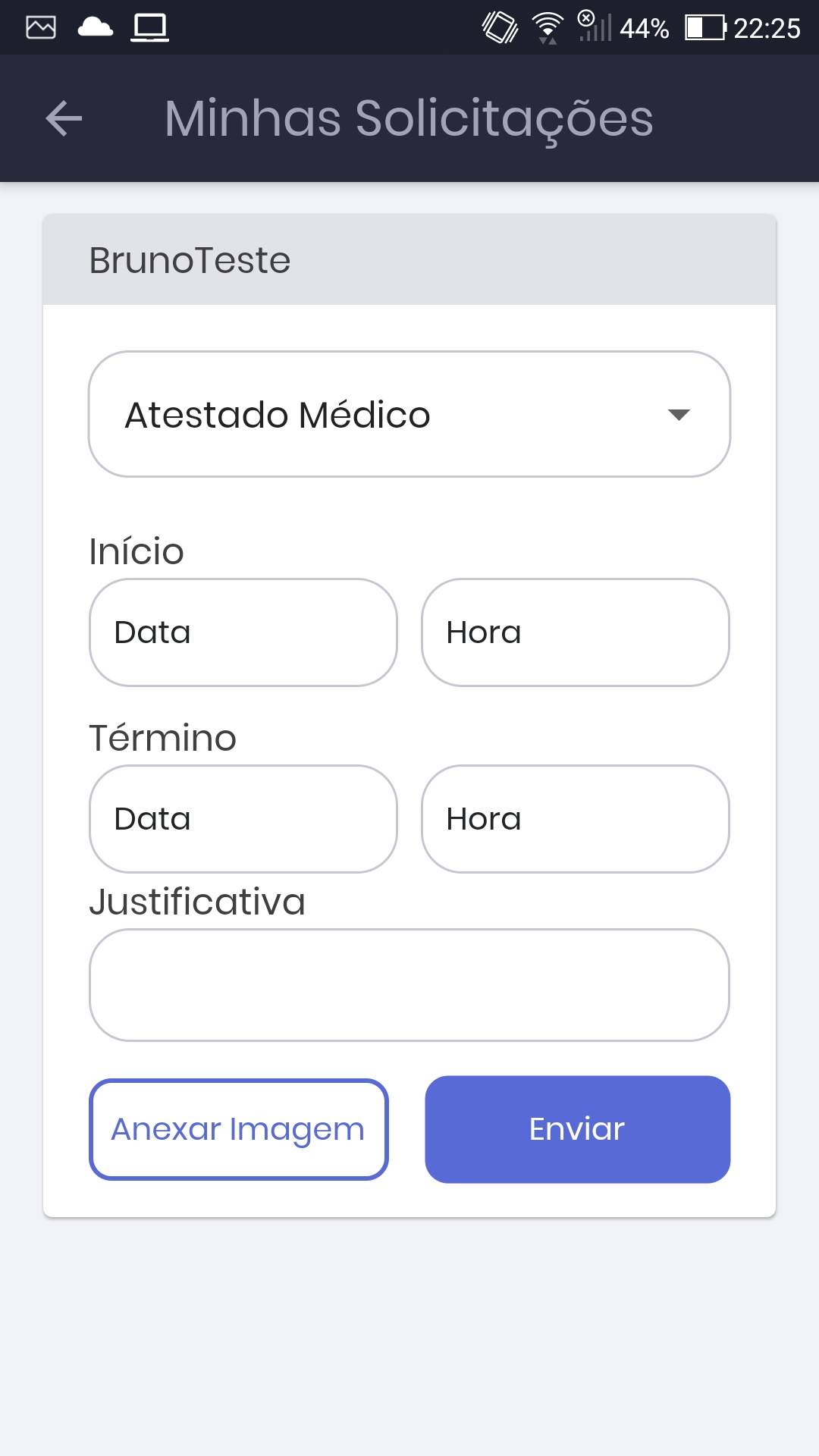Submit the form with Enviar

pyautogui.click(x=577, y=1129)
